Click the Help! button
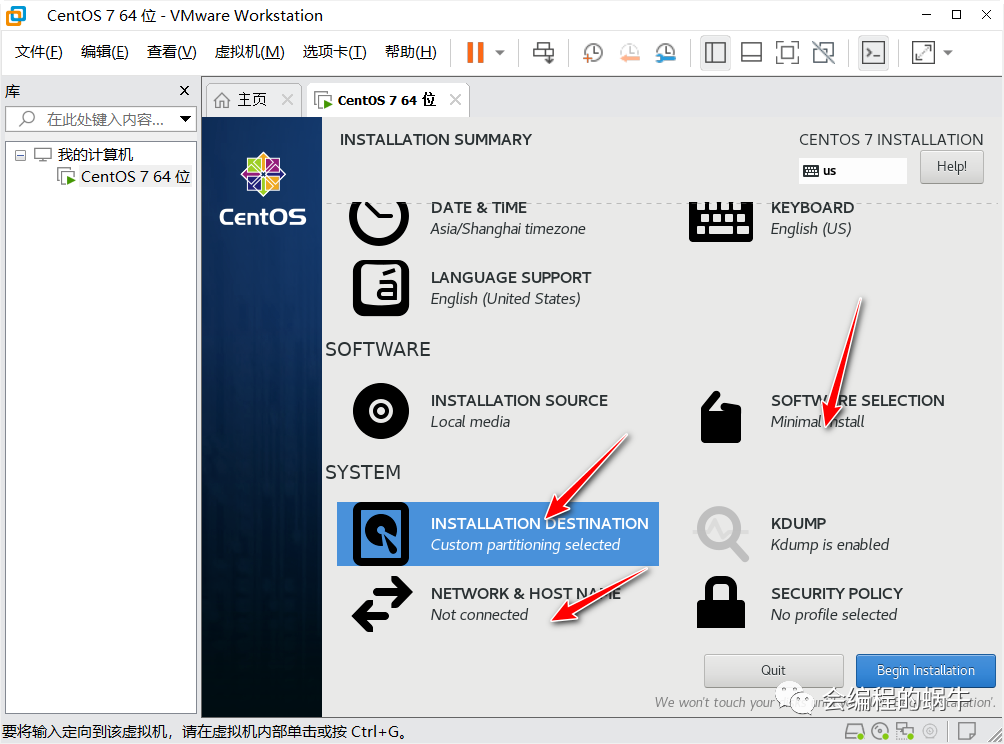This screenshot has height=744, width=1004. point(951,166)
